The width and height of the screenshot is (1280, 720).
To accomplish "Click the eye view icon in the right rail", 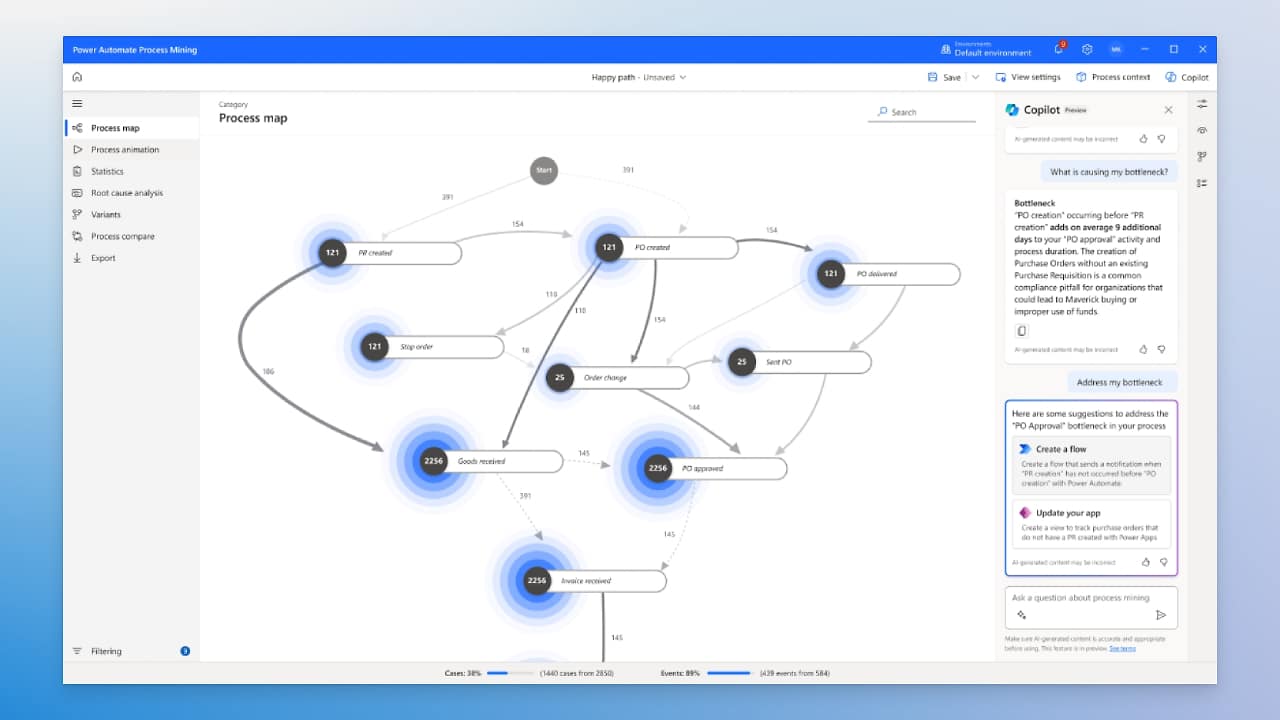I will click(1202, 130).
